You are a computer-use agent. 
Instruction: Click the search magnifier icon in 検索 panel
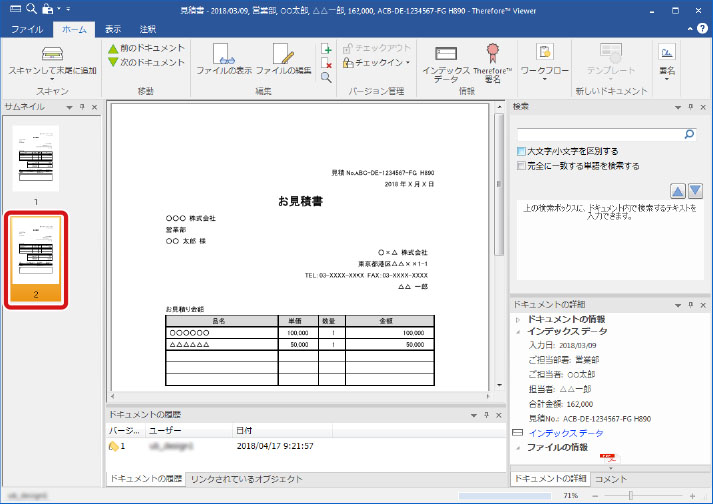click(689, 132)
